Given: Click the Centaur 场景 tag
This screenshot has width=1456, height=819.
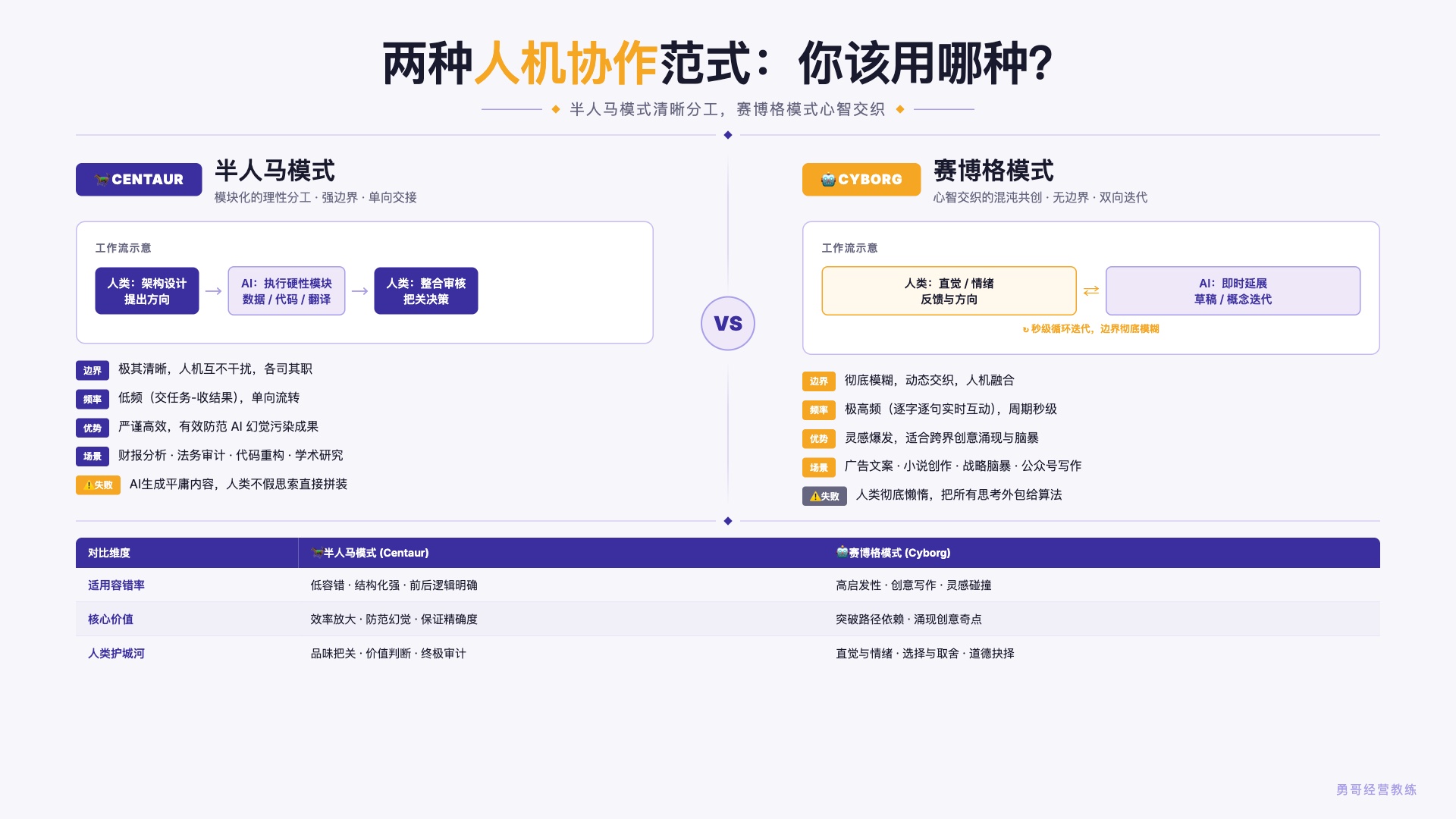Looking at the screenshot, I should (x=93, y=457).
